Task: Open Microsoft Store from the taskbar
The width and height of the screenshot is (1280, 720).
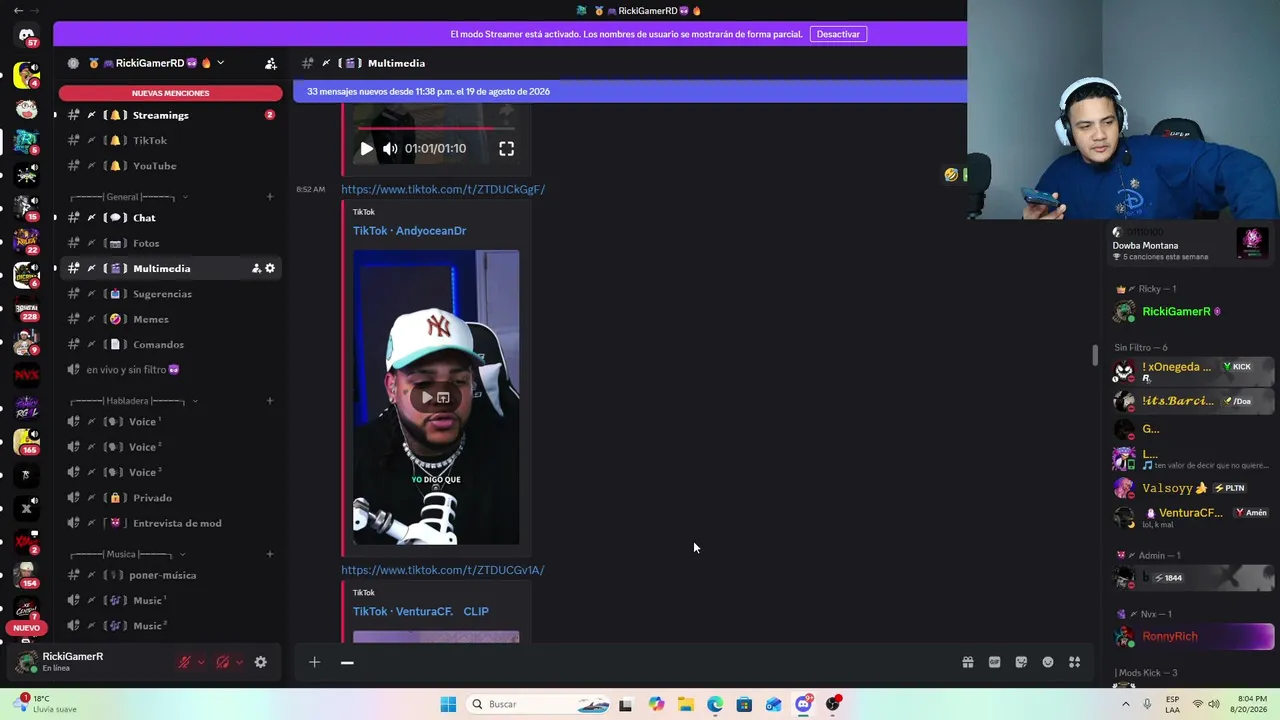Action: click(744, 704)
